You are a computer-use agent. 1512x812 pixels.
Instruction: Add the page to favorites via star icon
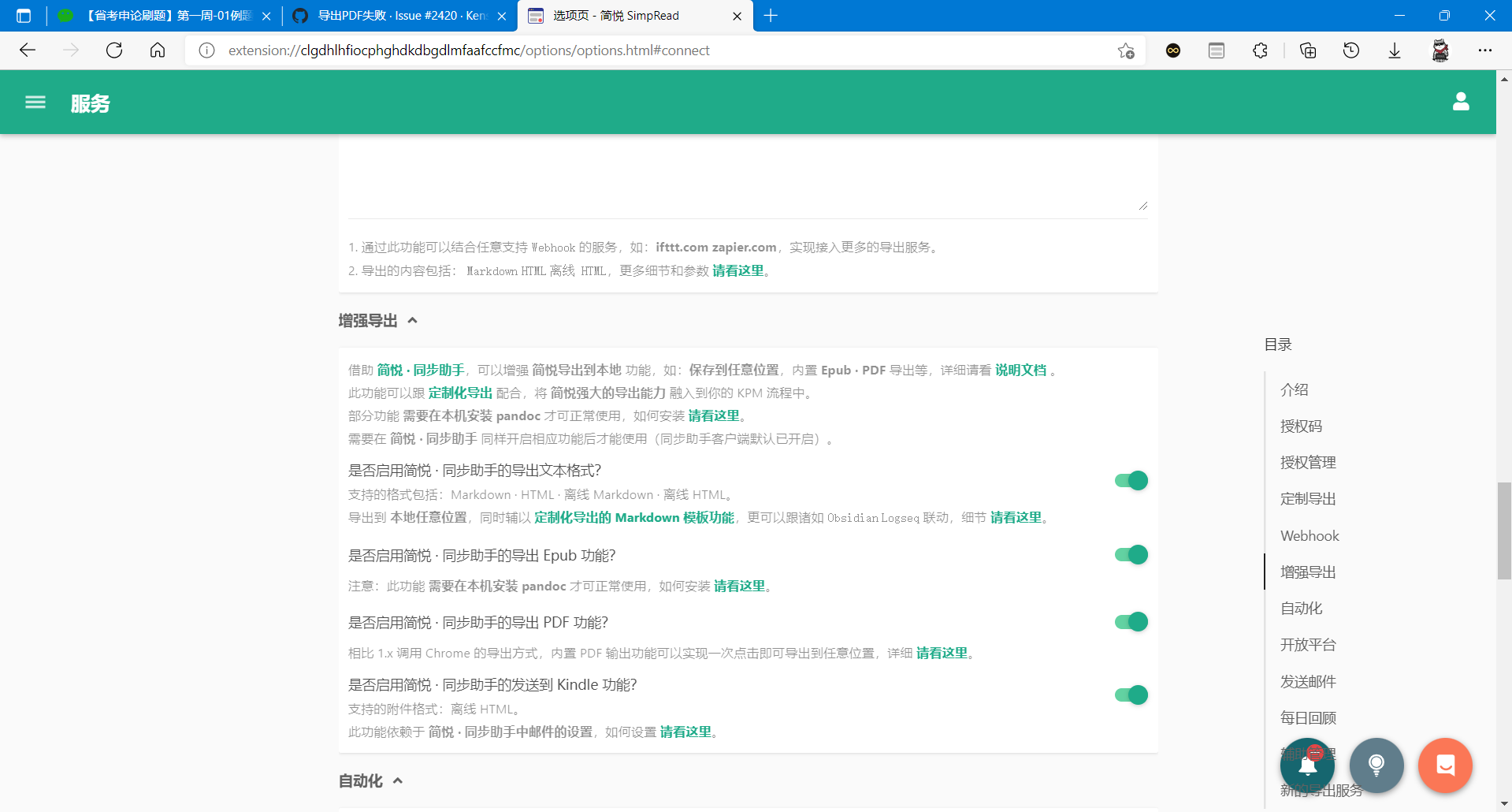coord(1127,50)
